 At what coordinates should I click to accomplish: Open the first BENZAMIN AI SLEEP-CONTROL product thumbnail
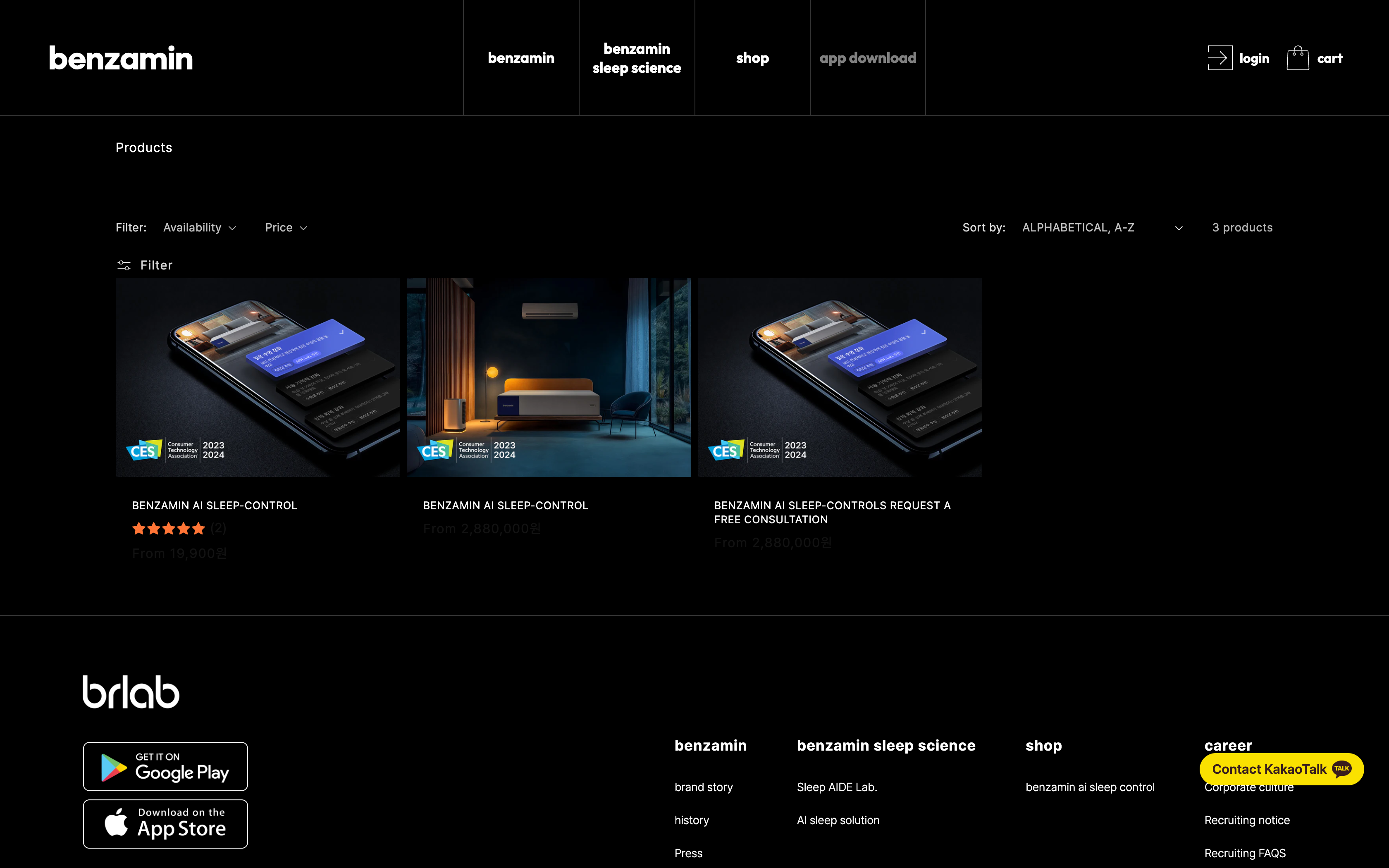tap(258, 377)
